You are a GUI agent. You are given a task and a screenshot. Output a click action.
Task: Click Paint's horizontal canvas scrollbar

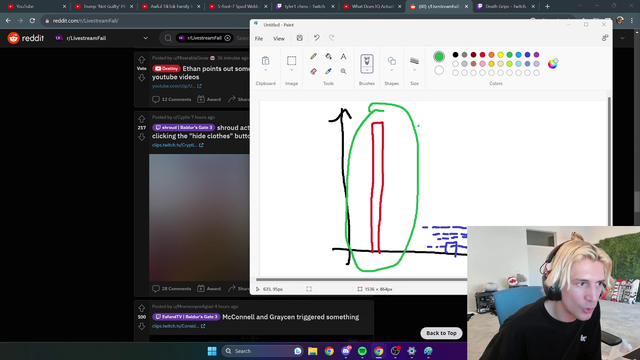click(362, 280)
